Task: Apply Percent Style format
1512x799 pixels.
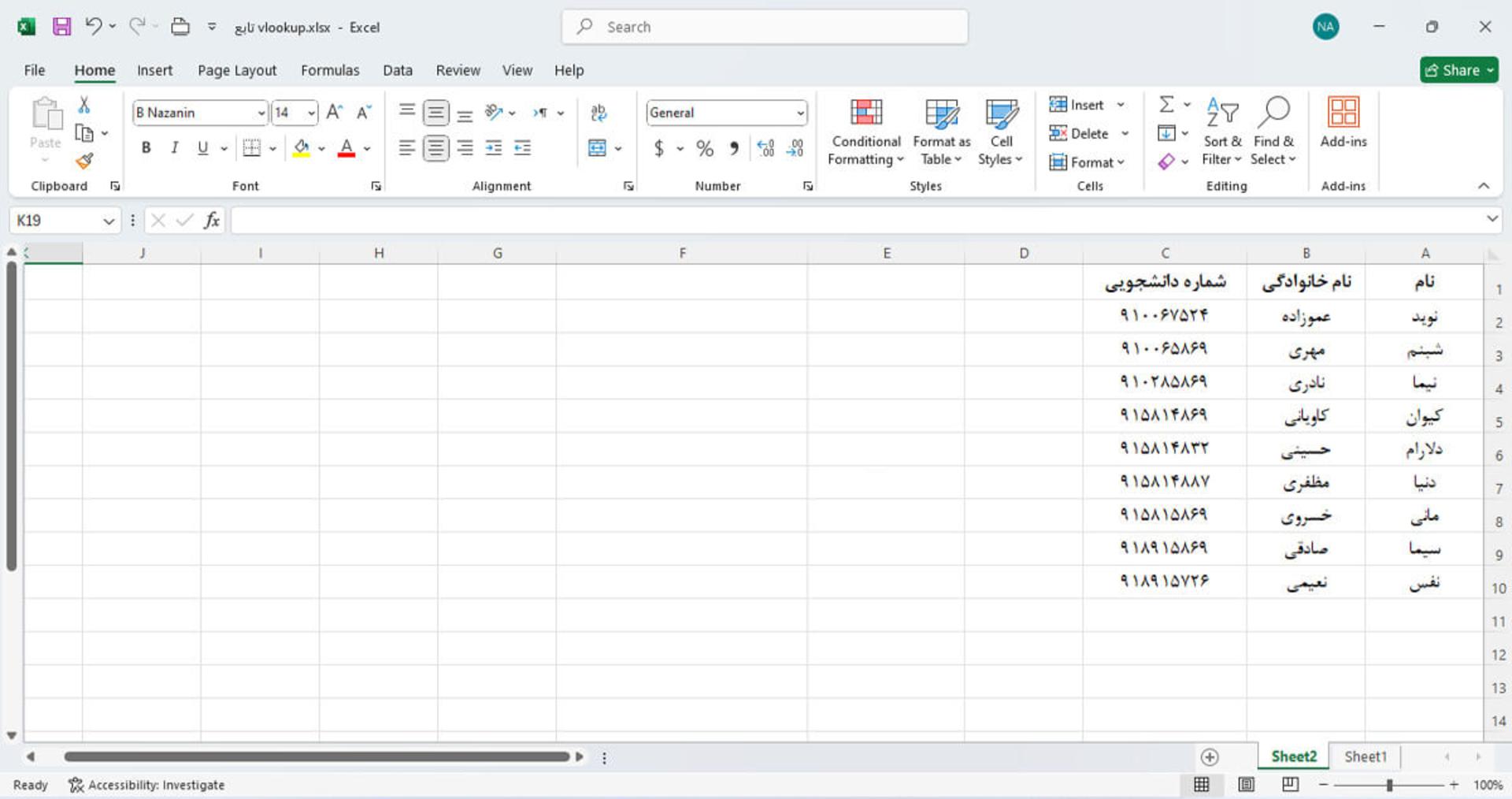Action: click(705, 148)
